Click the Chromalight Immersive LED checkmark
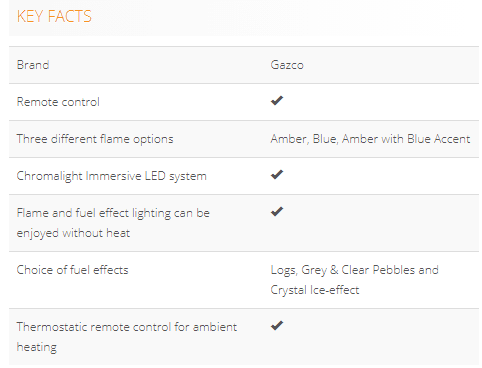 click(x=277, y=174)
